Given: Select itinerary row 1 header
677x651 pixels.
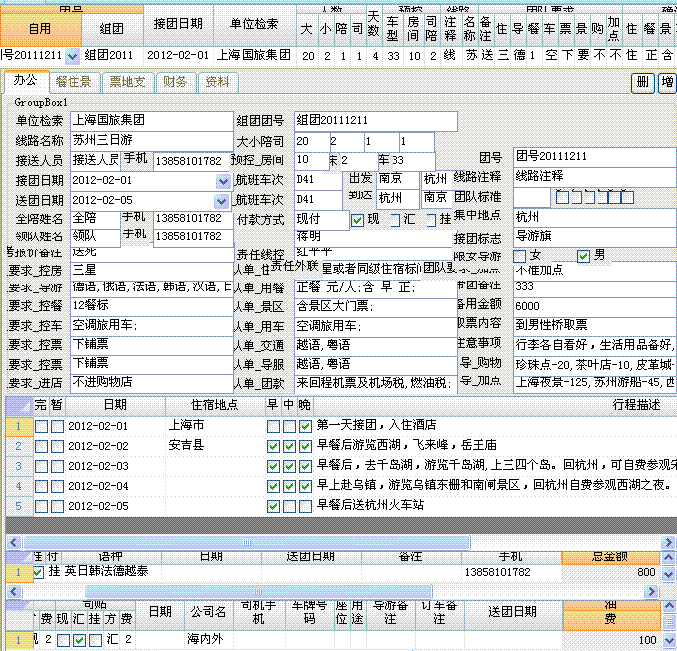Looking at the screenshot, I should 19,427.
